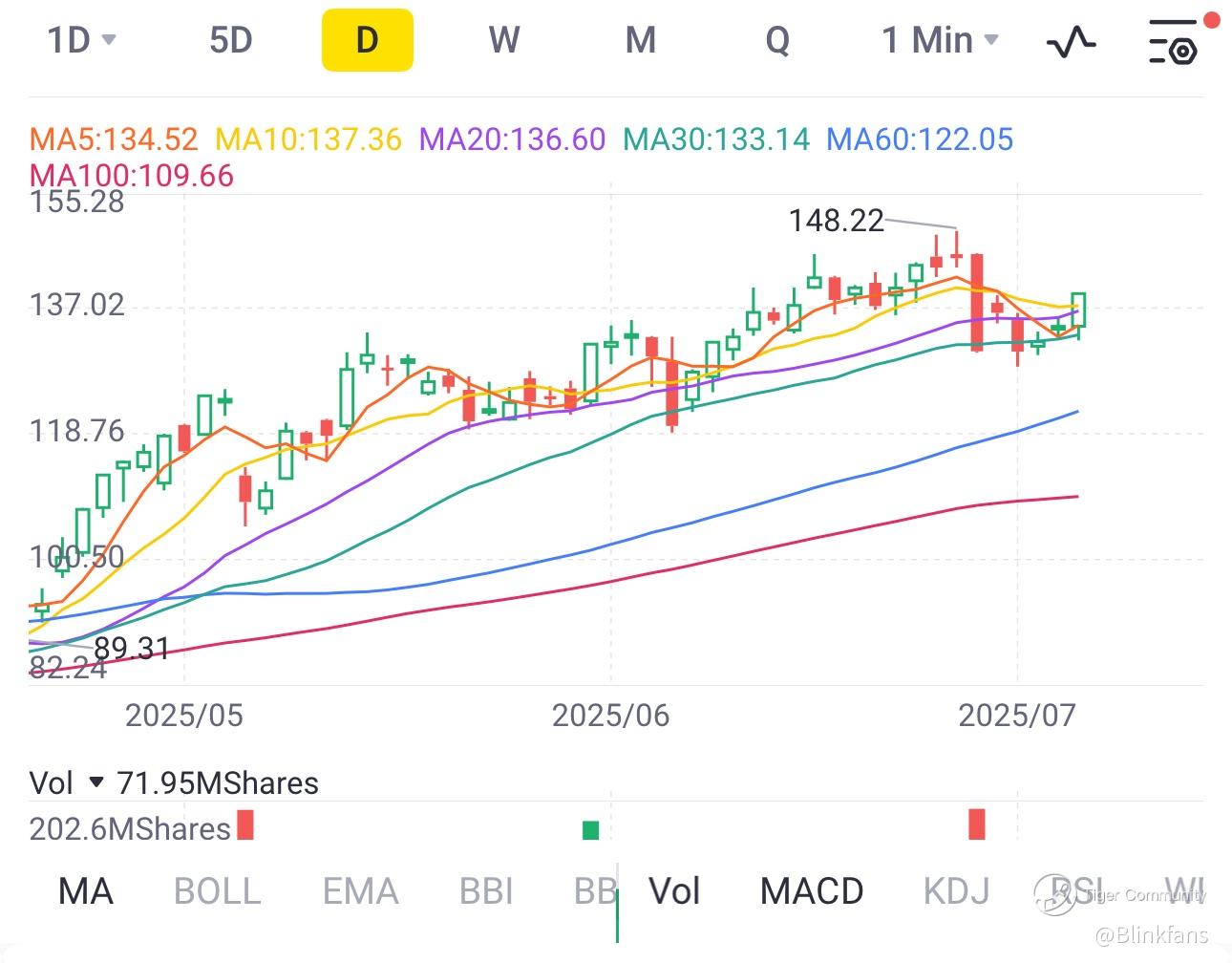Select the Vol sub-indicator

pyautogui.click(x=674, y=891)
